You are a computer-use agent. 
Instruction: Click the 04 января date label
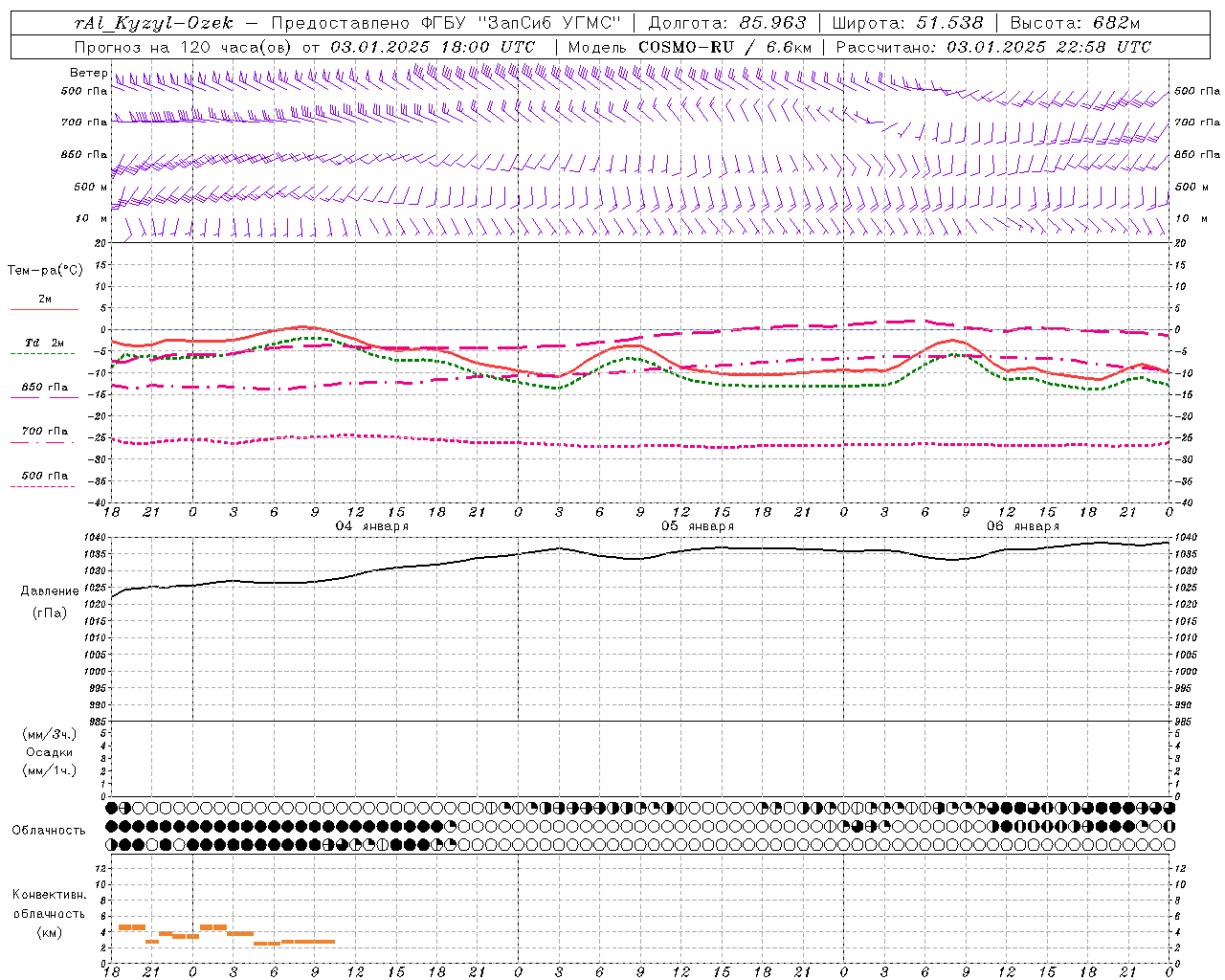(371, 526)
